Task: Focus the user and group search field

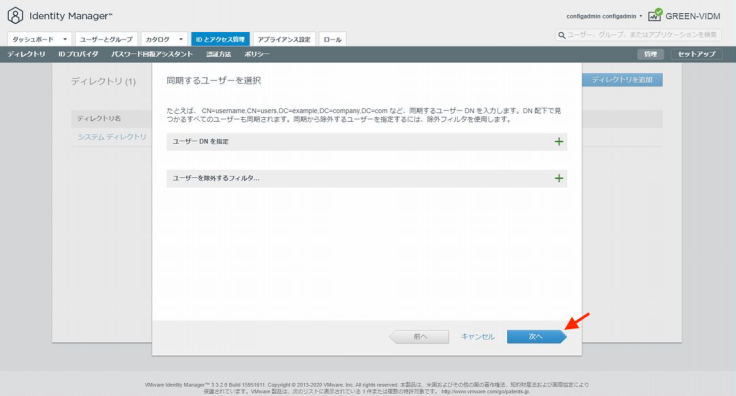Action: pos(637,35)
